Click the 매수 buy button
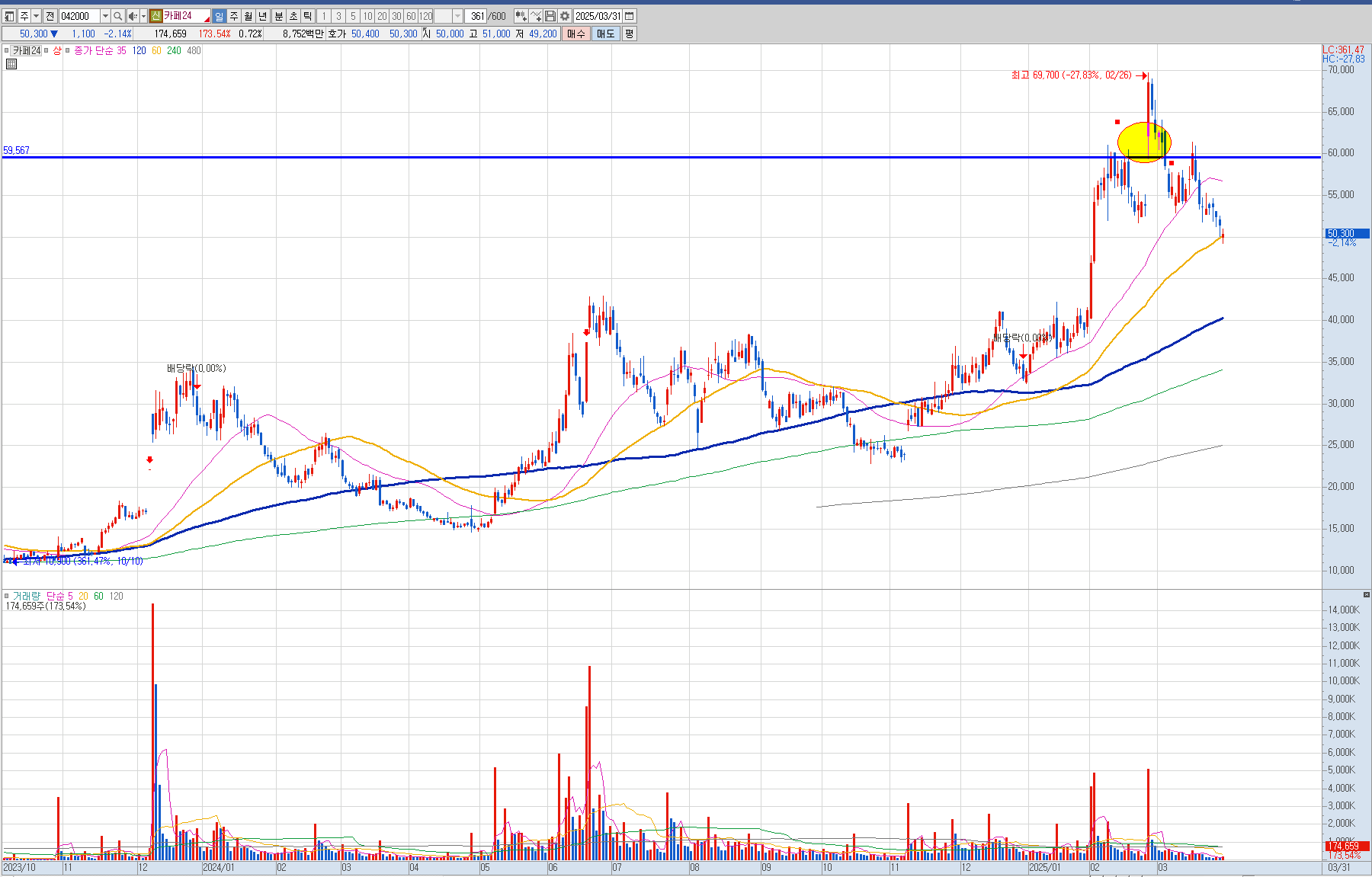This screenshot has width=1372, height=877. (x=575, y=34)
